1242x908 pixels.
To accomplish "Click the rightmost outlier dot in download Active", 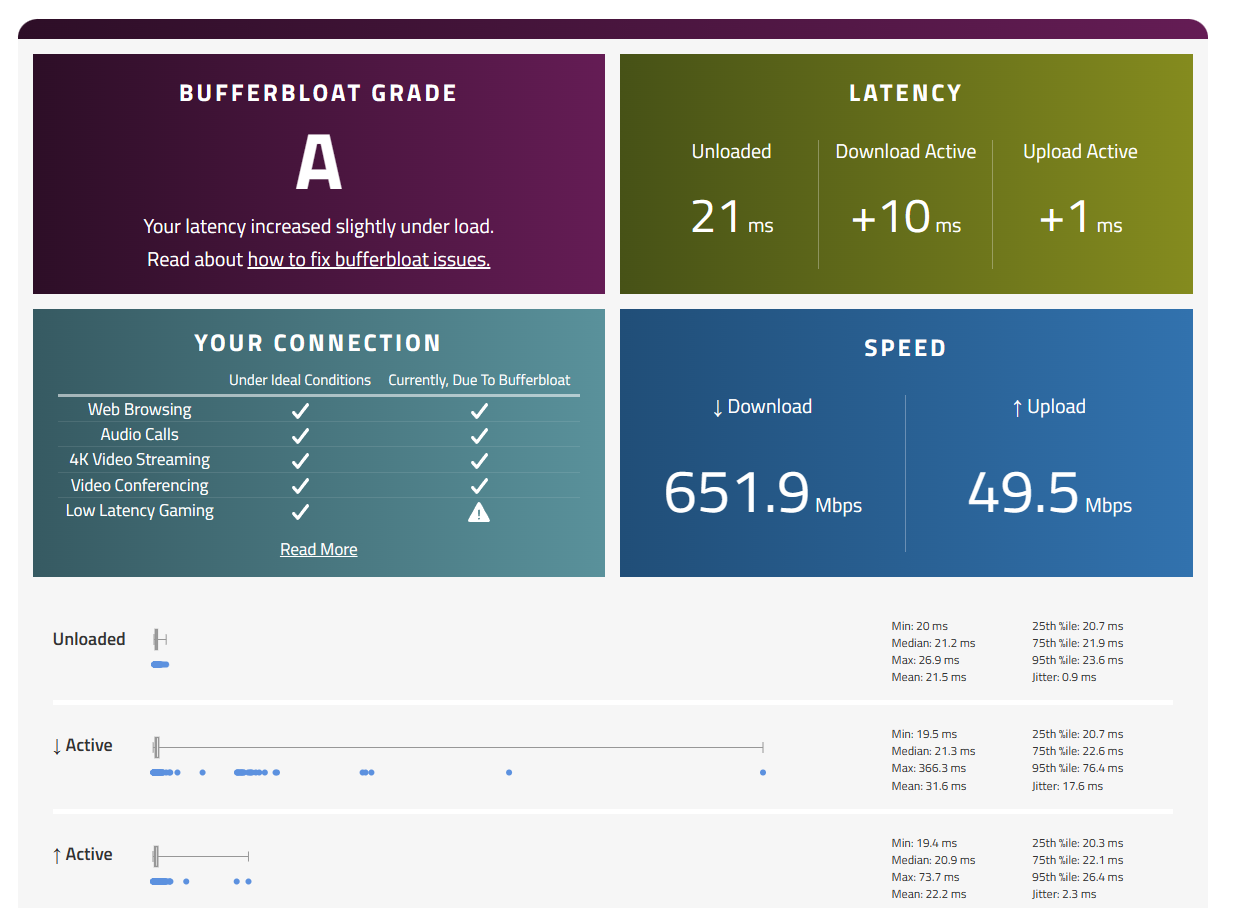I will coord(763,772).
